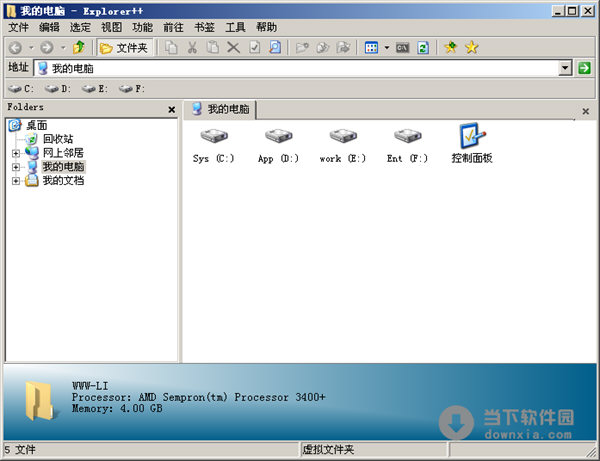Viewport: 600px width, 461px height.
Task: Jump to drive E: on drives bar
Action: (x=95, y=89)
